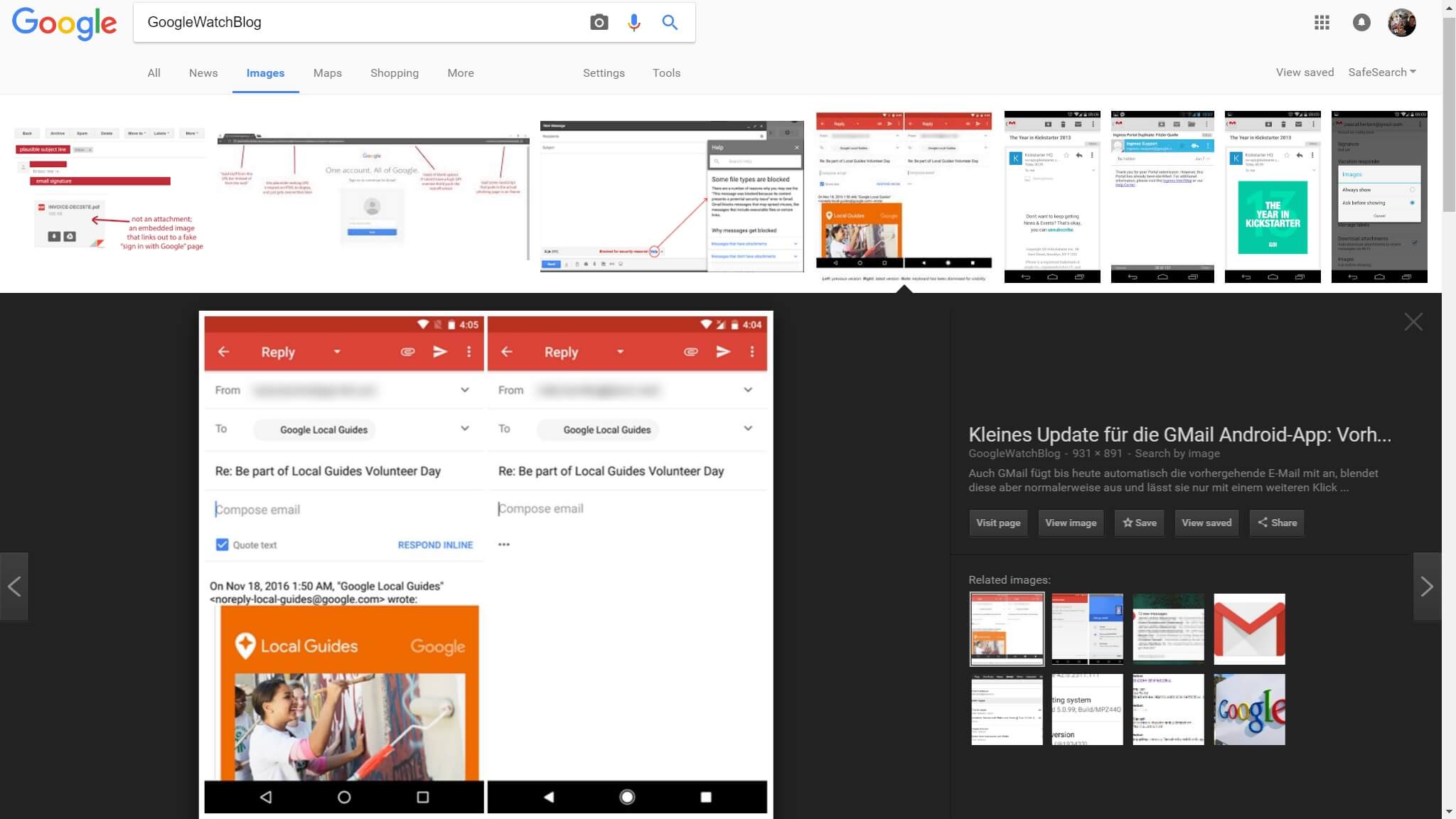
Task: Click the microphone voice search icon
Action: (633, 22)
